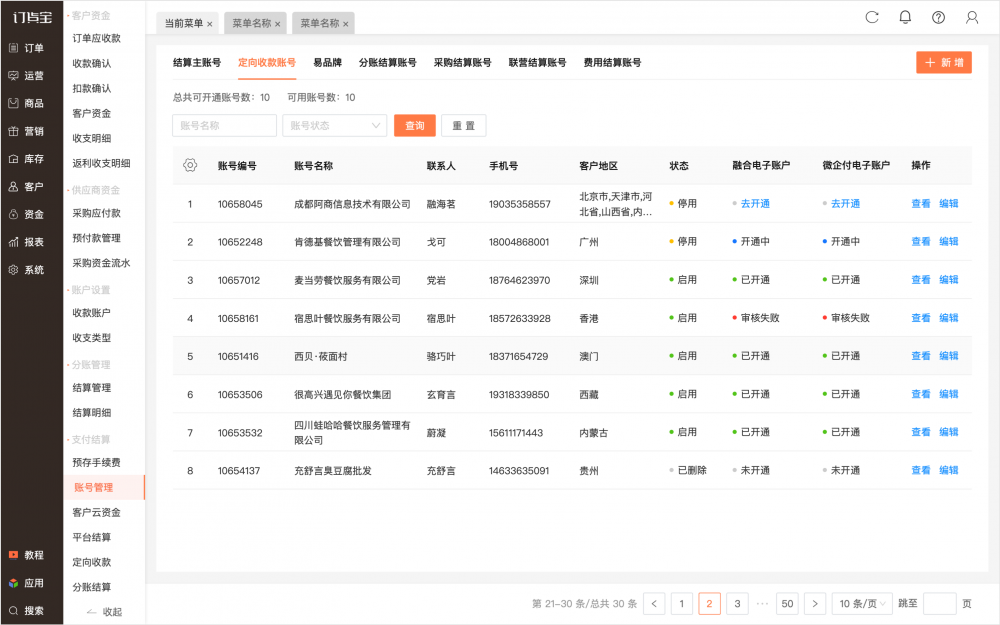
Task: Click 微企付 去开通 for account 10658045
Action: point(846,203)
